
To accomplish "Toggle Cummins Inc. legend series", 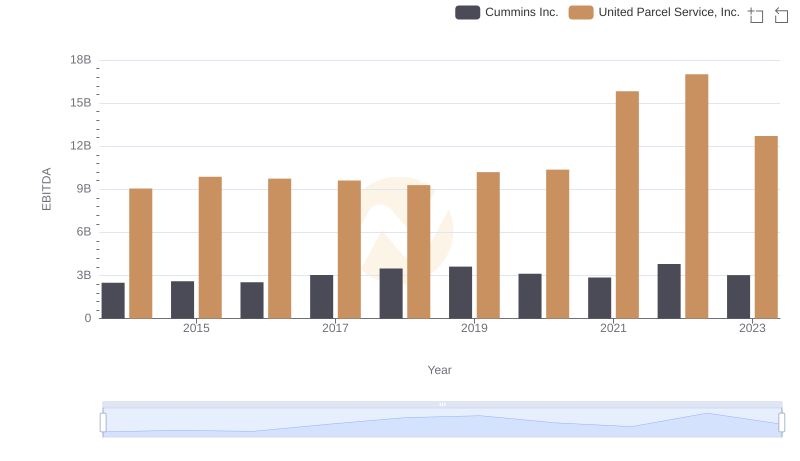I will 507,12.
